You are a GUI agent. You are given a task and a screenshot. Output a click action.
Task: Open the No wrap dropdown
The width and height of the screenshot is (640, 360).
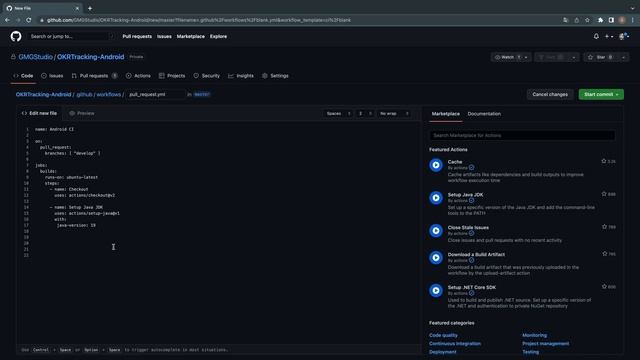click(394, 113)
